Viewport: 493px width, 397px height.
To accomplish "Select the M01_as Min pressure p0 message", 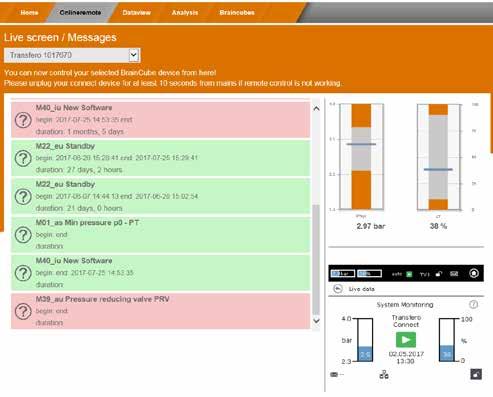I will (x=161, y=234).
